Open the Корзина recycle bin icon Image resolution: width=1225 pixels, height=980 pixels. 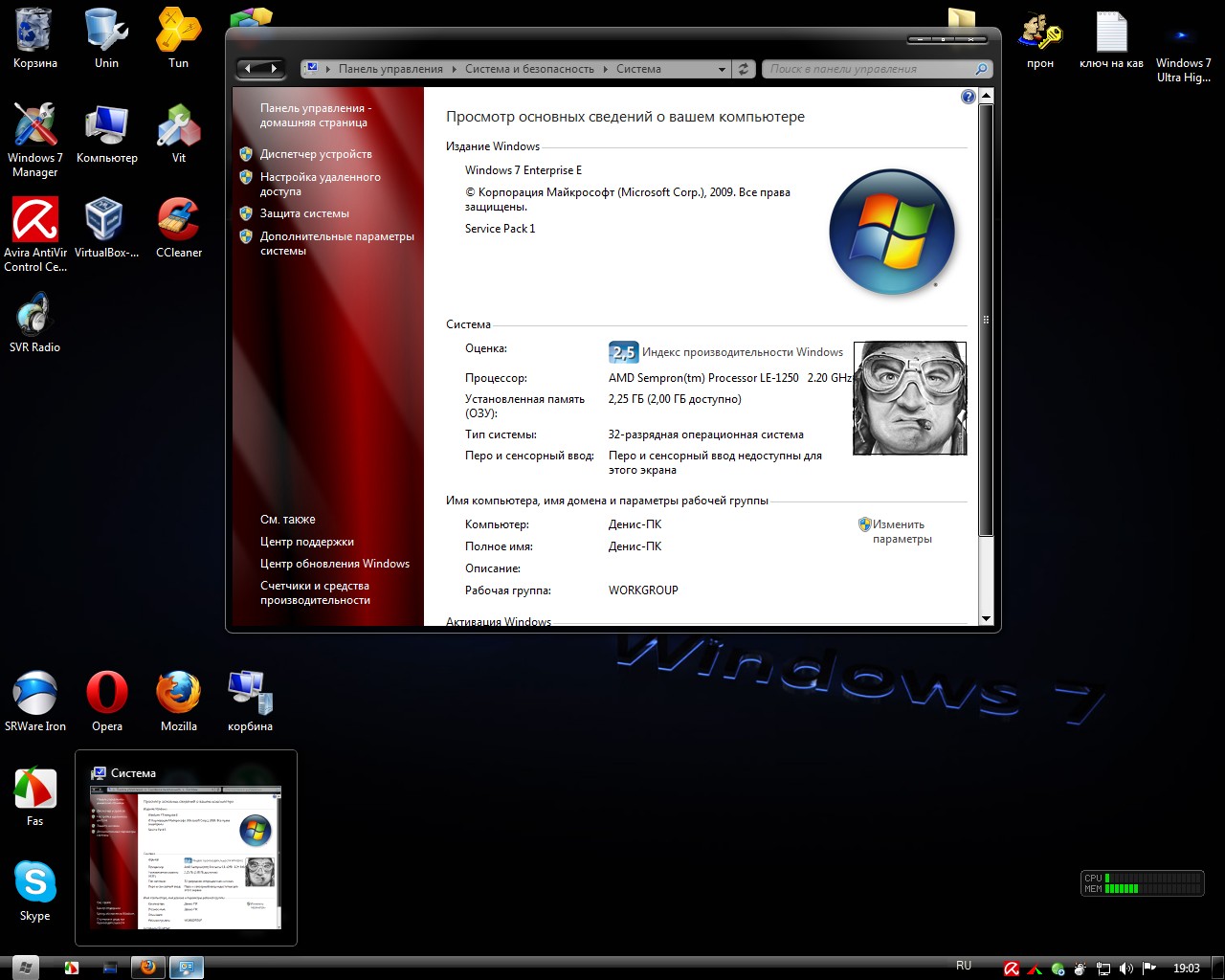coord(34,38)
